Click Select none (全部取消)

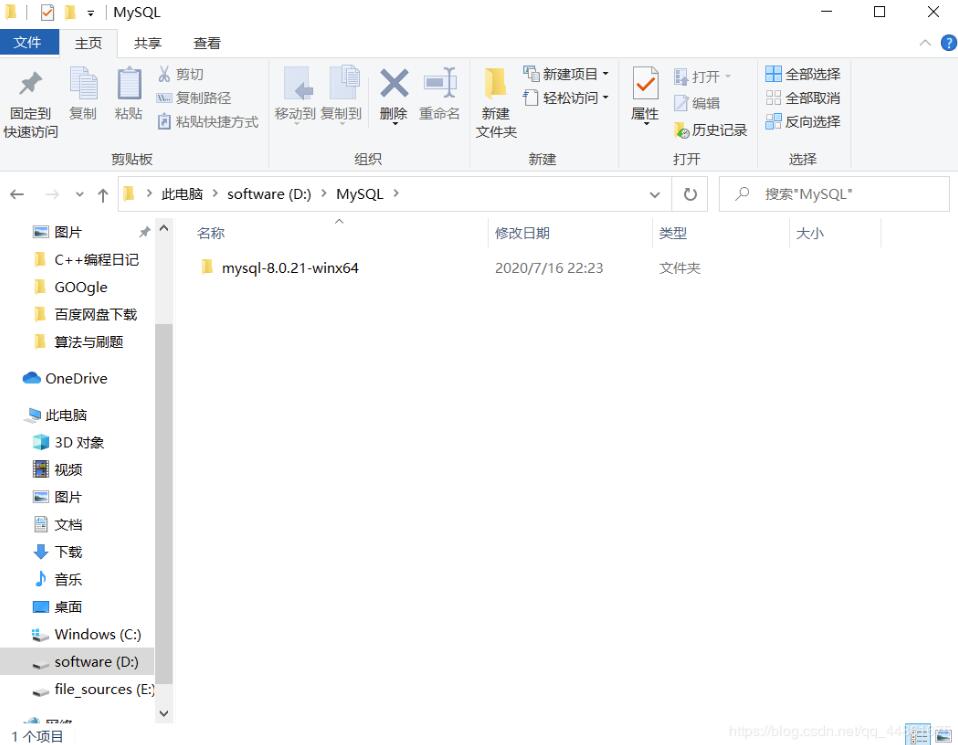pos(803,98)
